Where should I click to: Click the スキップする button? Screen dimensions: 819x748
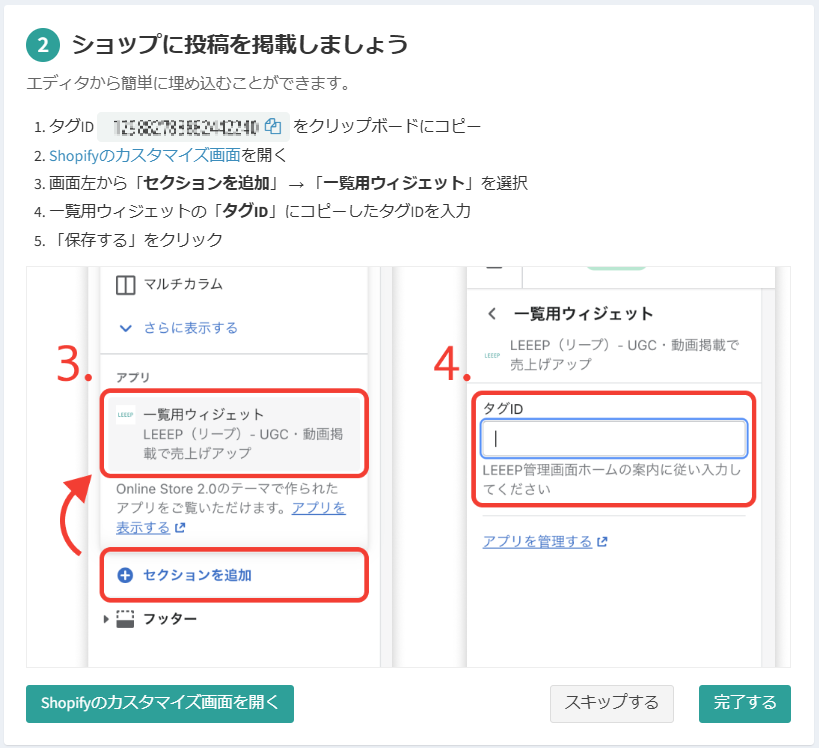coord(612,704)
